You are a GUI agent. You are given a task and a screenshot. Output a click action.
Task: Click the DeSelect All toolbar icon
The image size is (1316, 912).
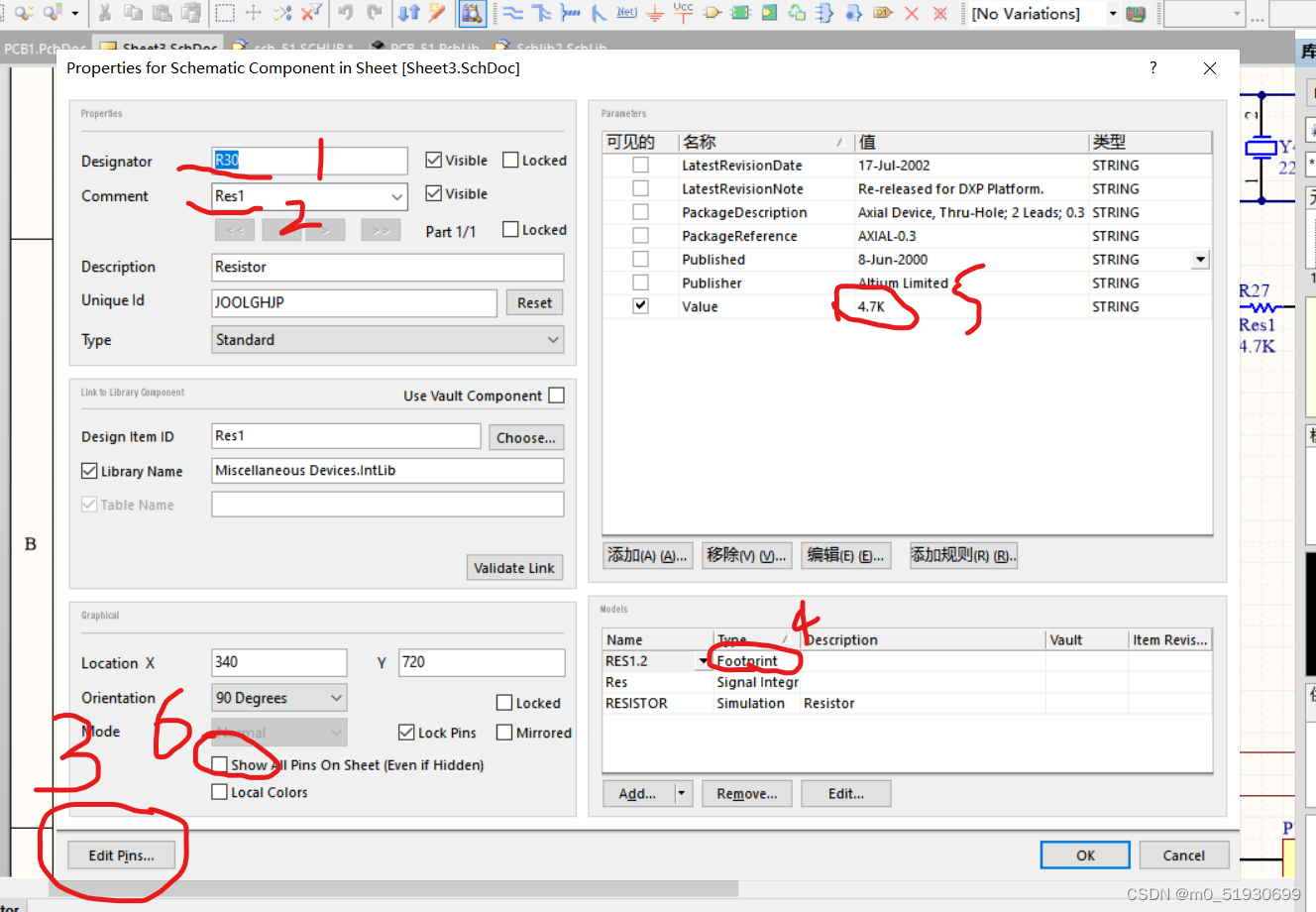coord(282,13)
